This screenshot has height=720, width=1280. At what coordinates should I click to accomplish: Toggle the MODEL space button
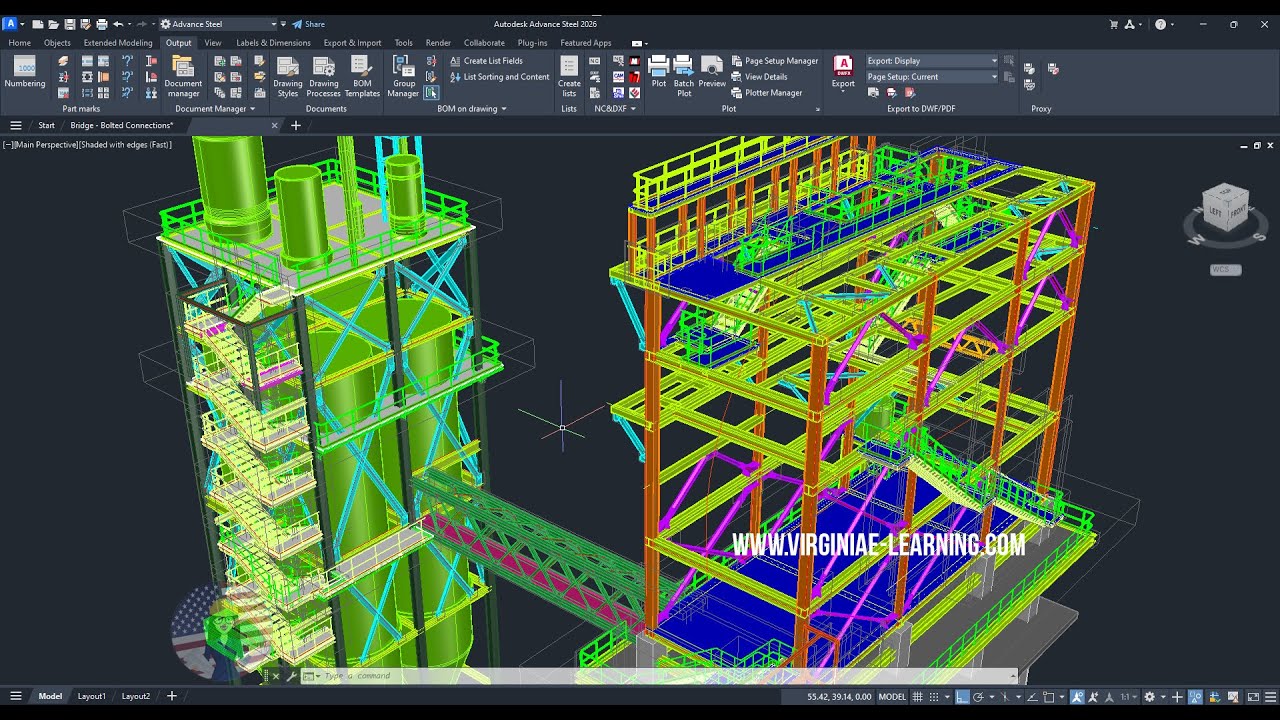pos(892,697)
